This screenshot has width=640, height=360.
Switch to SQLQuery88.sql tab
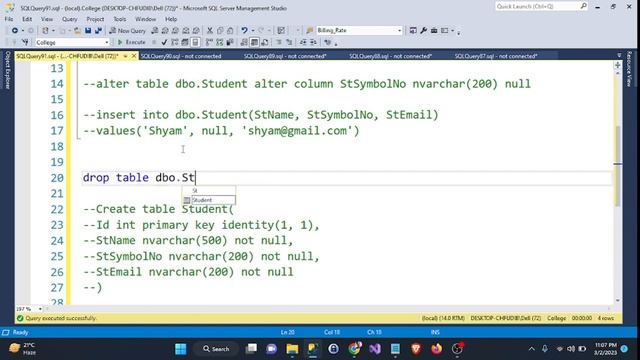391,56
